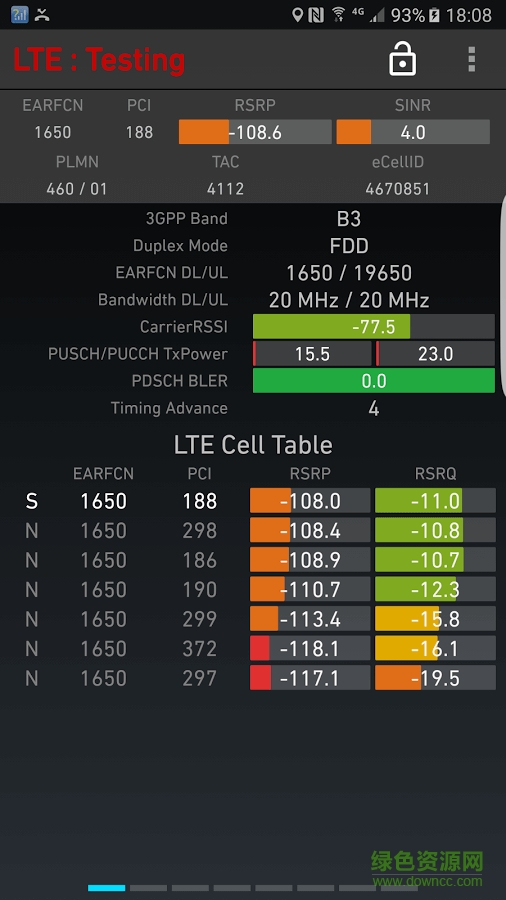Tap the battery indicator icon
506x900 pixels.
[x=434, y=15]
